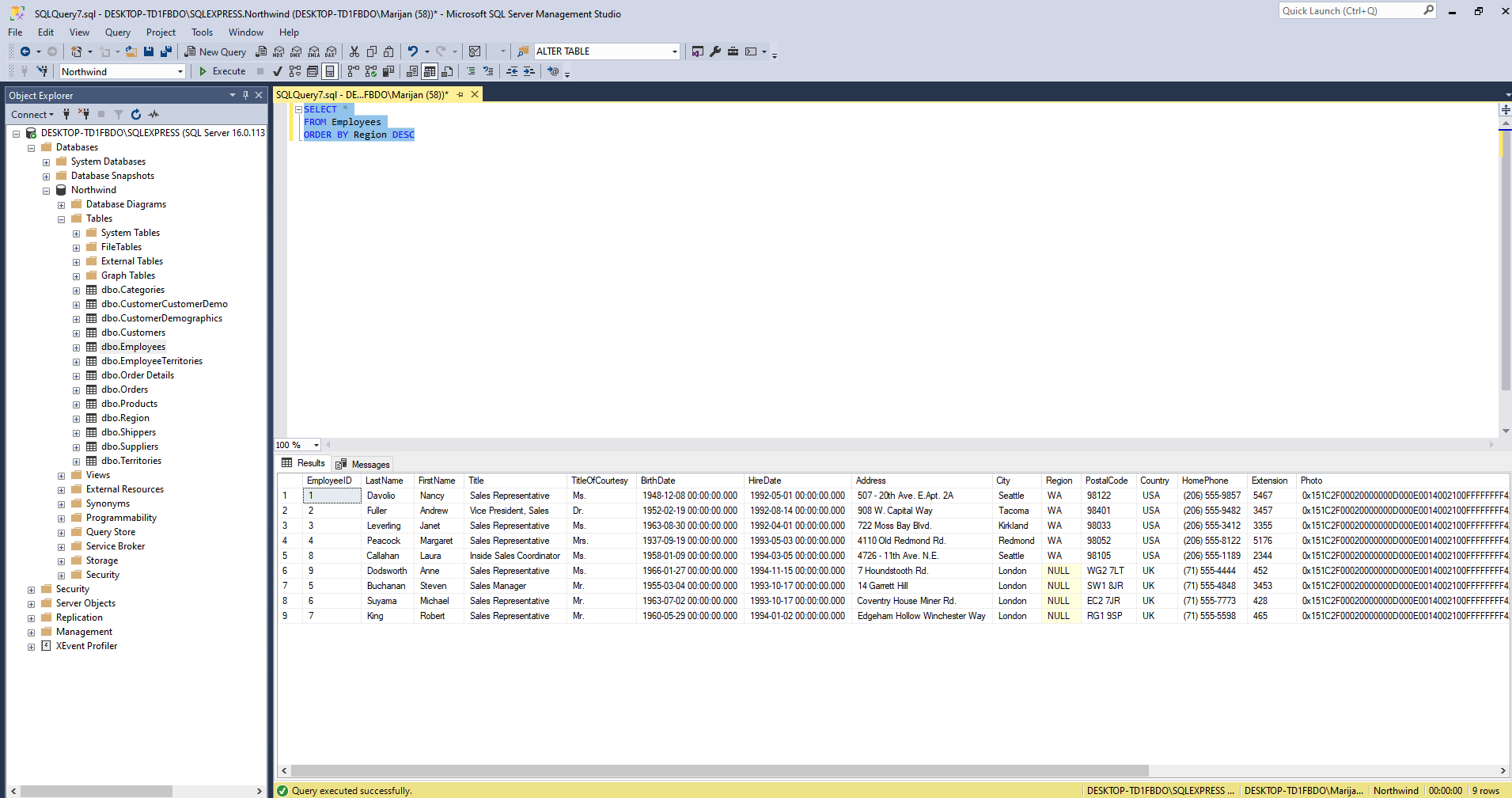Toggle Results to Text mode
The image size is (1512, 798).
[412, 71]
